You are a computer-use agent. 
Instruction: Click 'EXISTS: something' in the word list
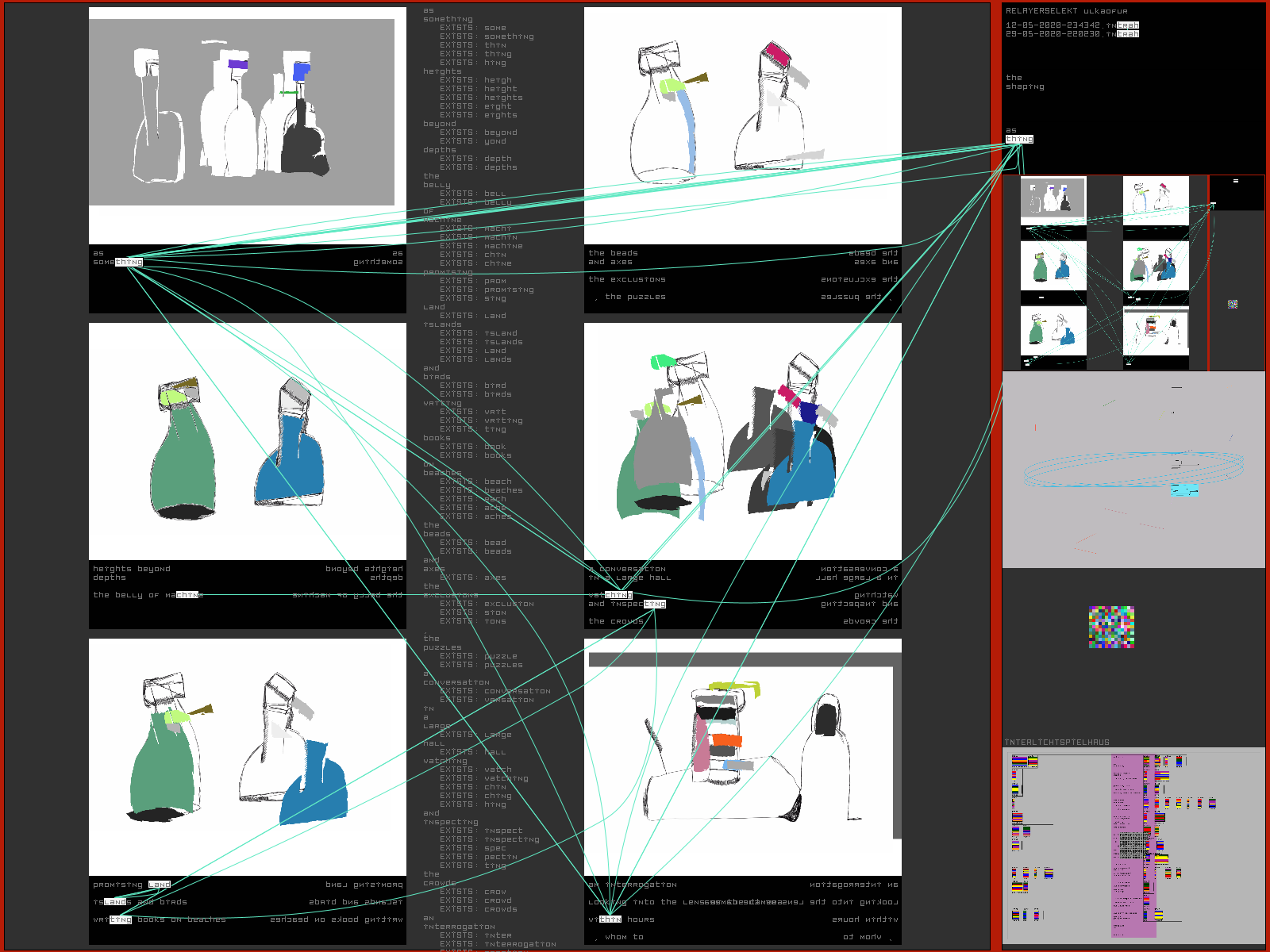[x=487, y=36]
